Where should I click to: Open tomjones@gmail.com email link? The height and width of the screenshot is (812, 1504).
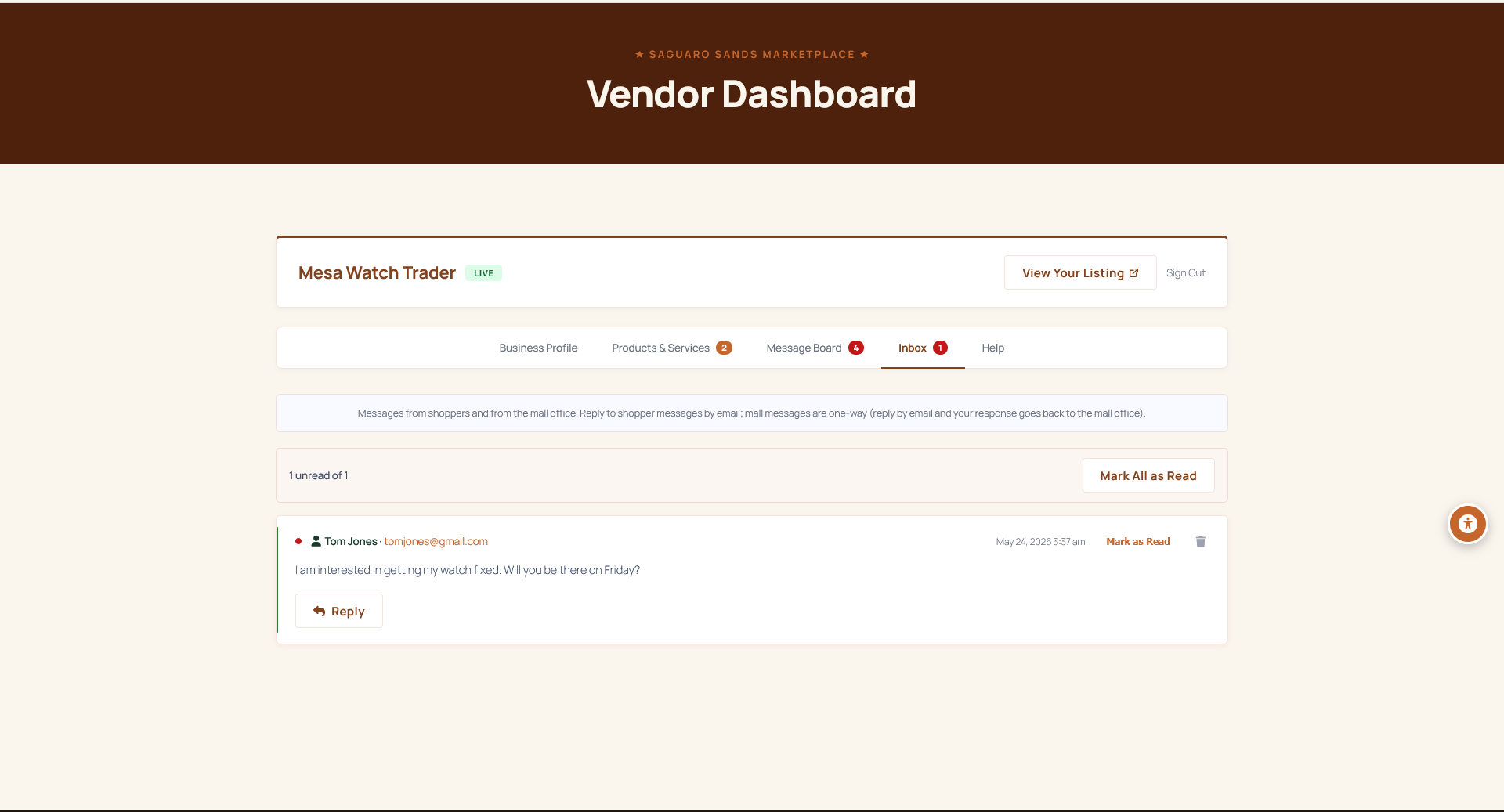[436, 541]
